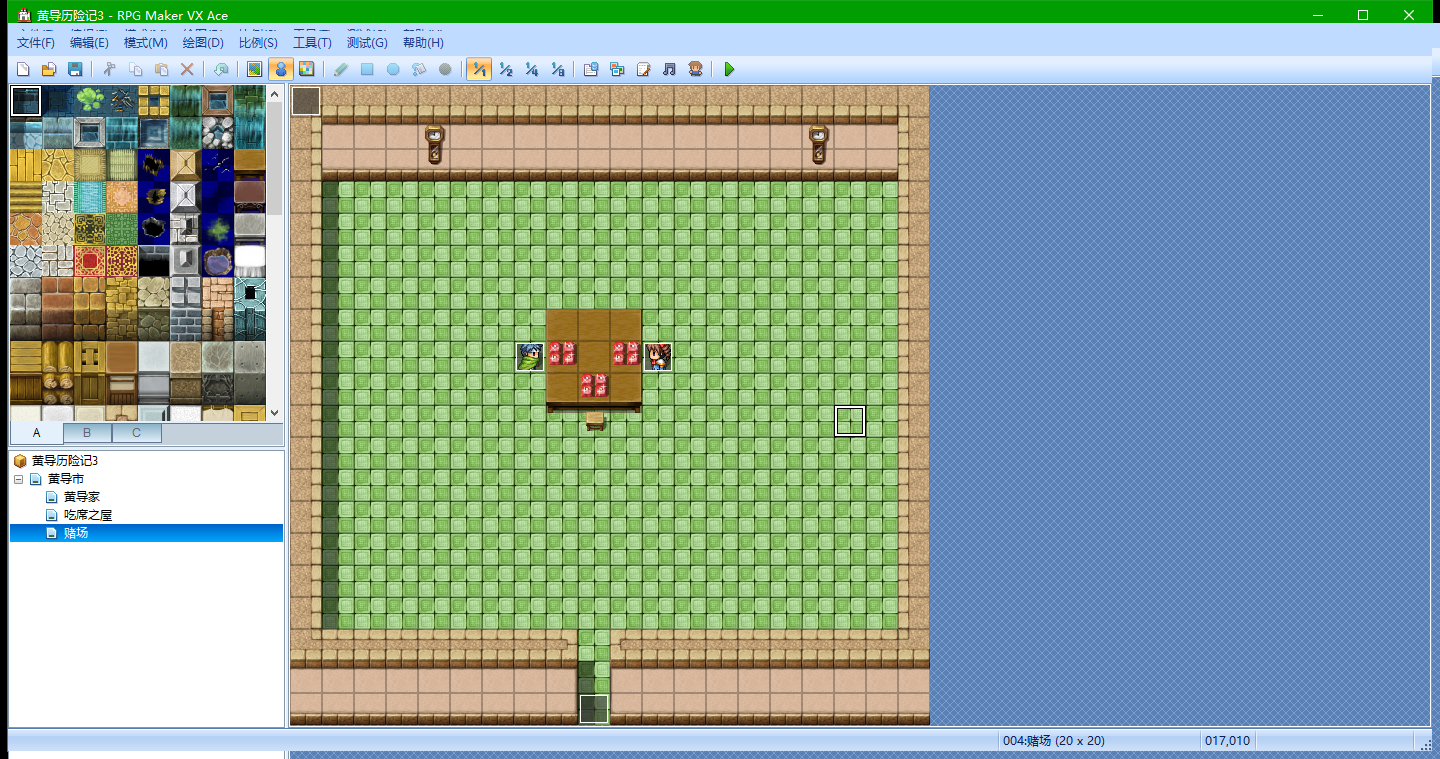The width and height of the screenshot is (1440, 759).
Task: Click the Playtest green arrow
Action: point(729,69)
